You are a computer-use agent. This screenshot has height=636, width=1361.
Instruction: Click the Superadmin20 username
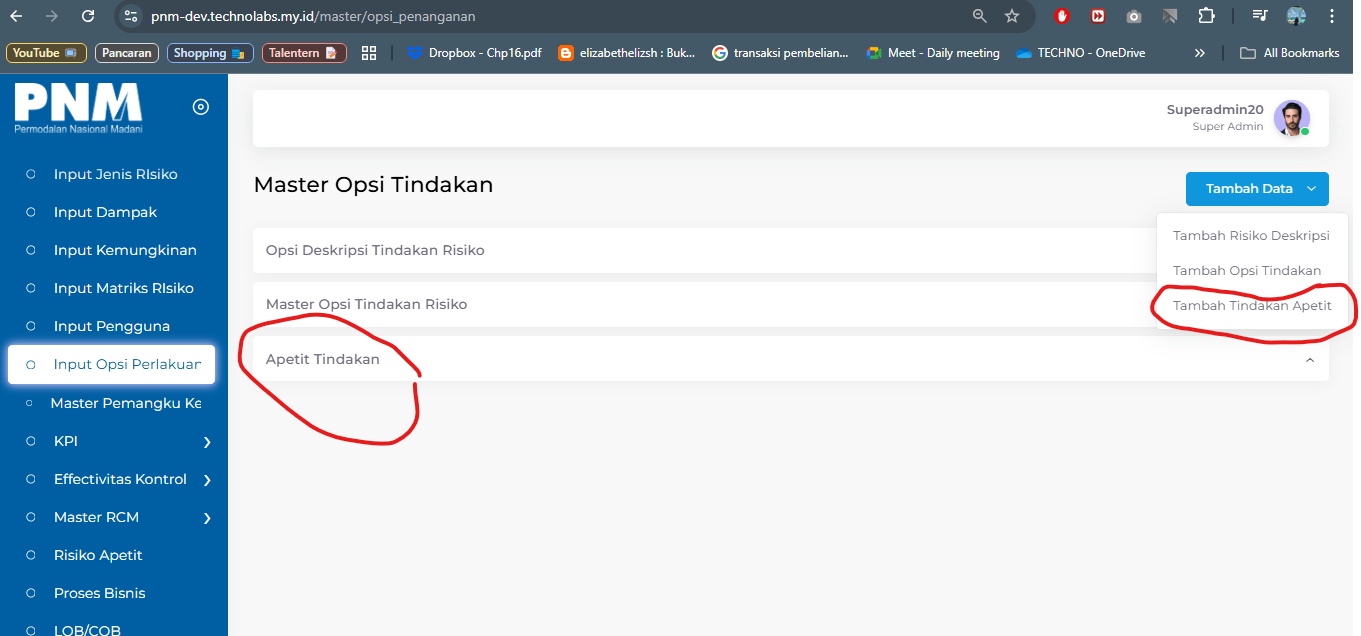1215,110
